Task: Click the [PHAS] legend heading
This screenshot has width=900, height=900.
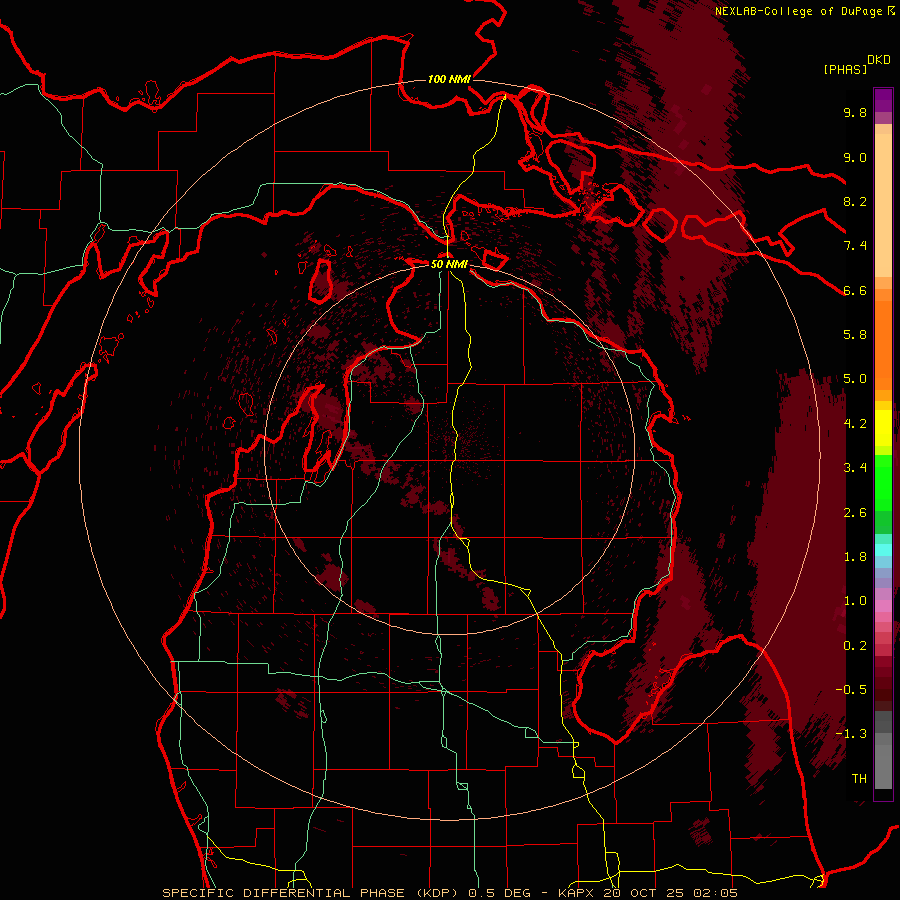Action: coord(845,69)
